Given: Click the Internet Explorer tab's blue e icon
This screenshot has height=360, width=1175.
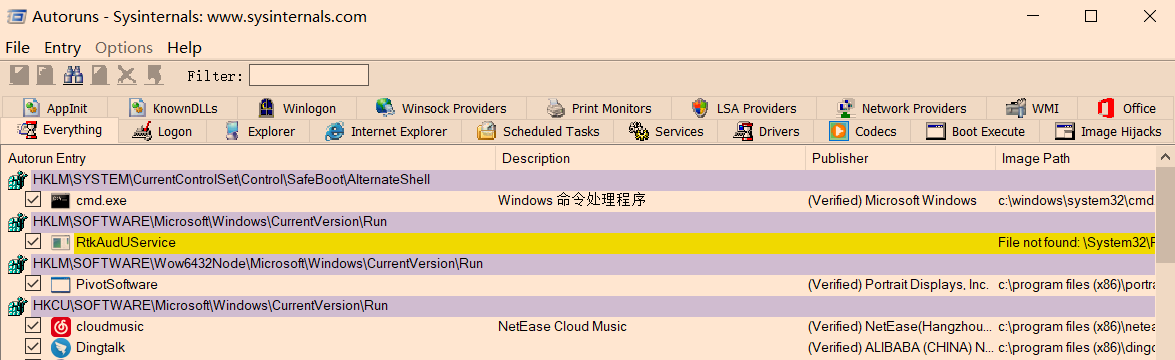Looking at the screenshot, I should pos(334,131).
